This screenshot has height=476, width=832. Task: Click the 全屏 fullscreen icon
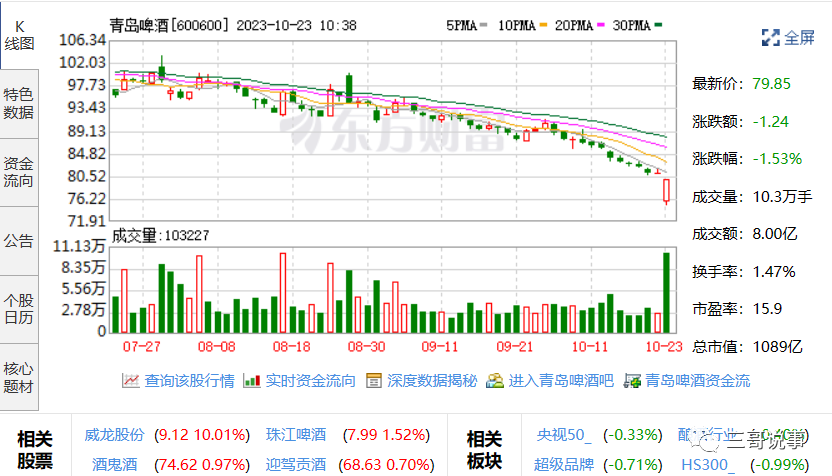pos(770,38)
